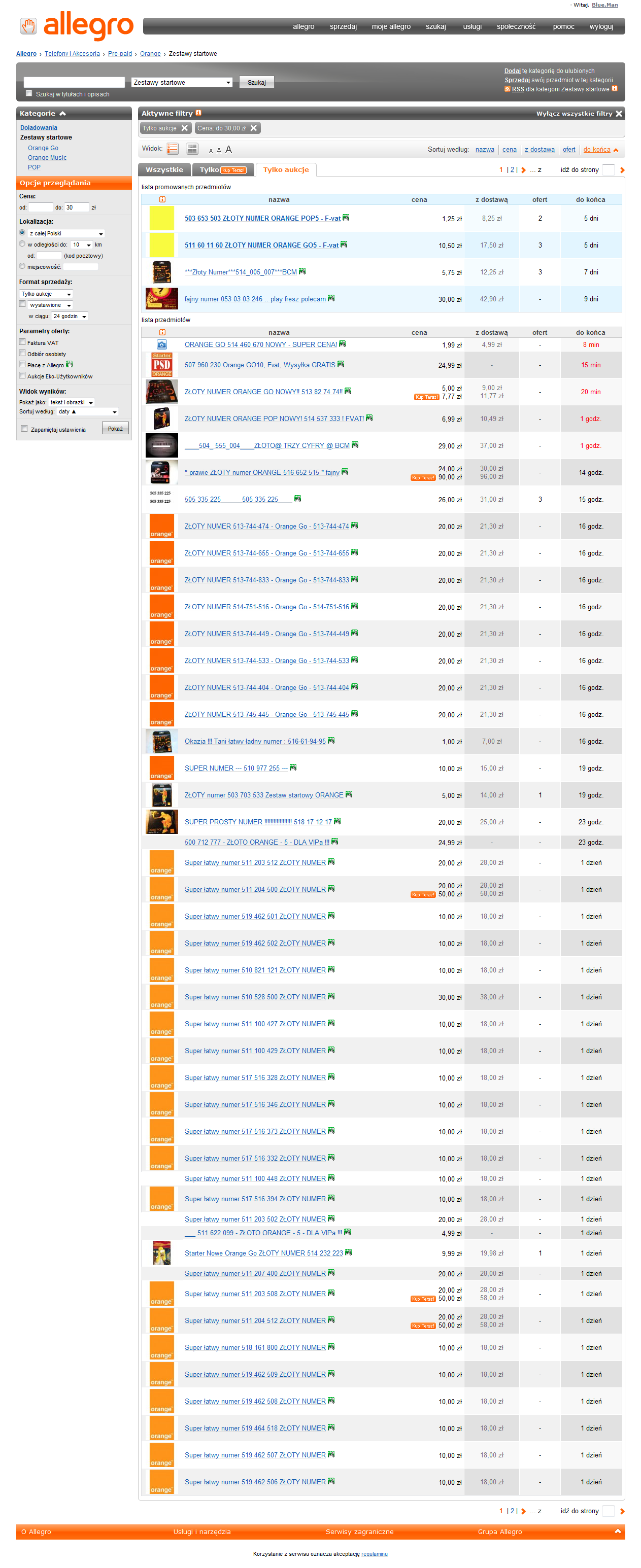
Task: Open thumbnail of 'Starter Nowe Orange Go 514 232 223'
Action: [x=162, y=1252]
